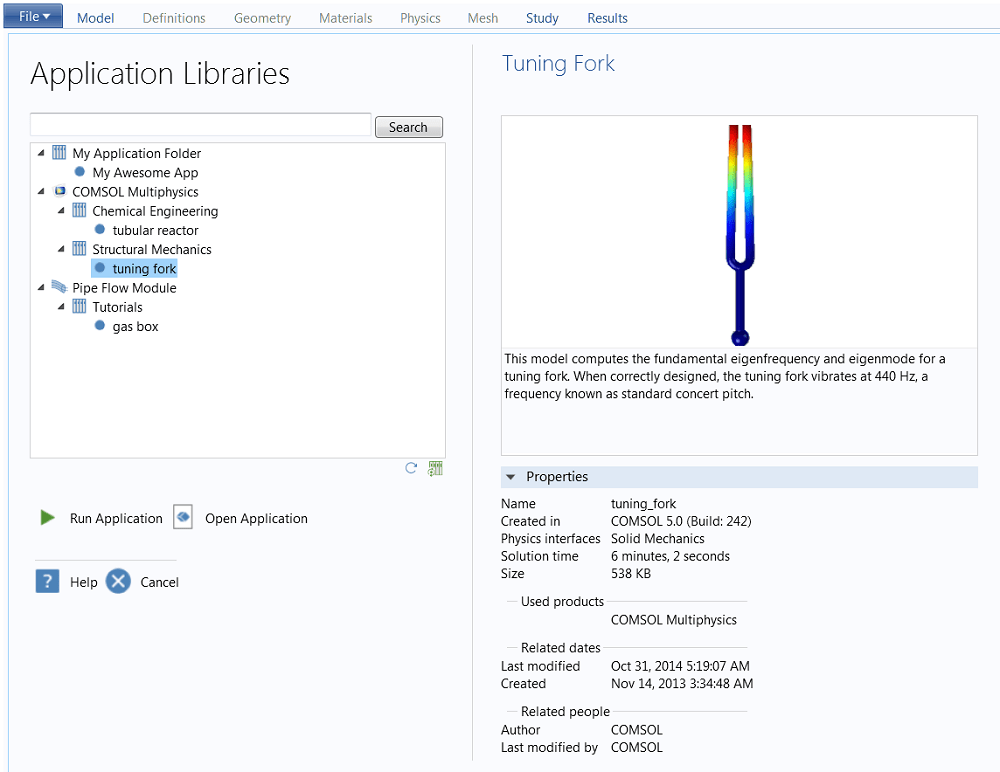This screenshot has width=1000, height=772.
Task: Collapse the Pipe Flow Module node
Action: pyautogui.click(x=41, y=287)
